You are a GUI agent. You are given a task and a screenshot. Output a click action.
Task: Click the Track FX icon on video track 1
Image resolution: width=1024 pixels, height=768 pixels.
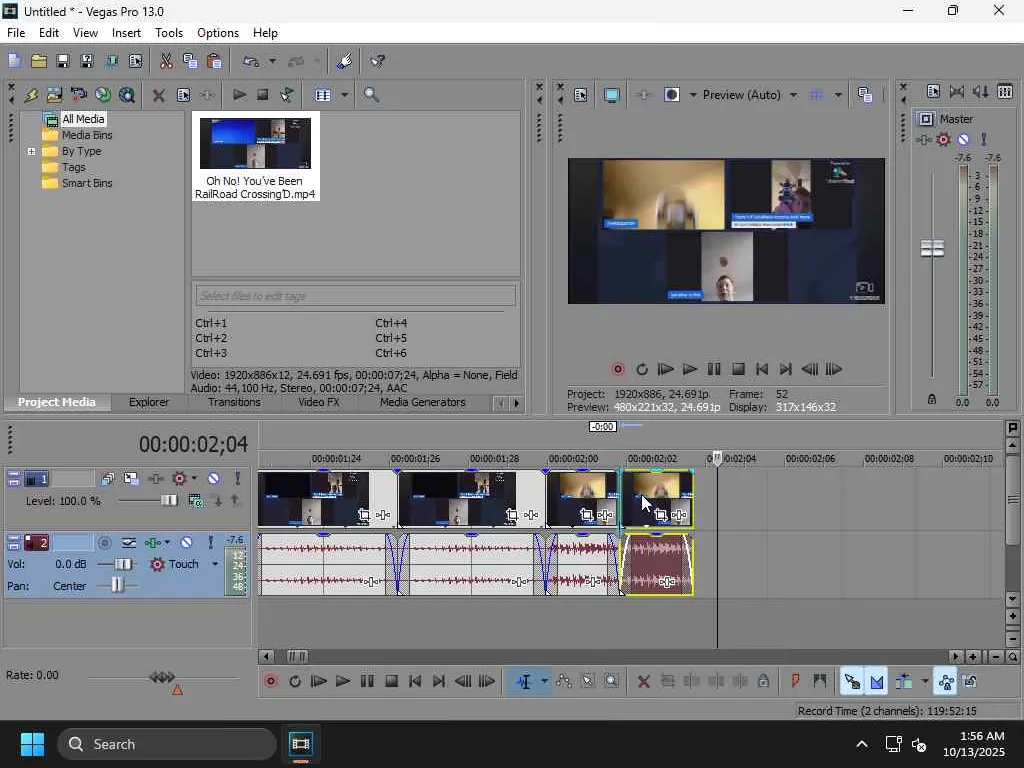pyautogui.click(x=155, y=479)
